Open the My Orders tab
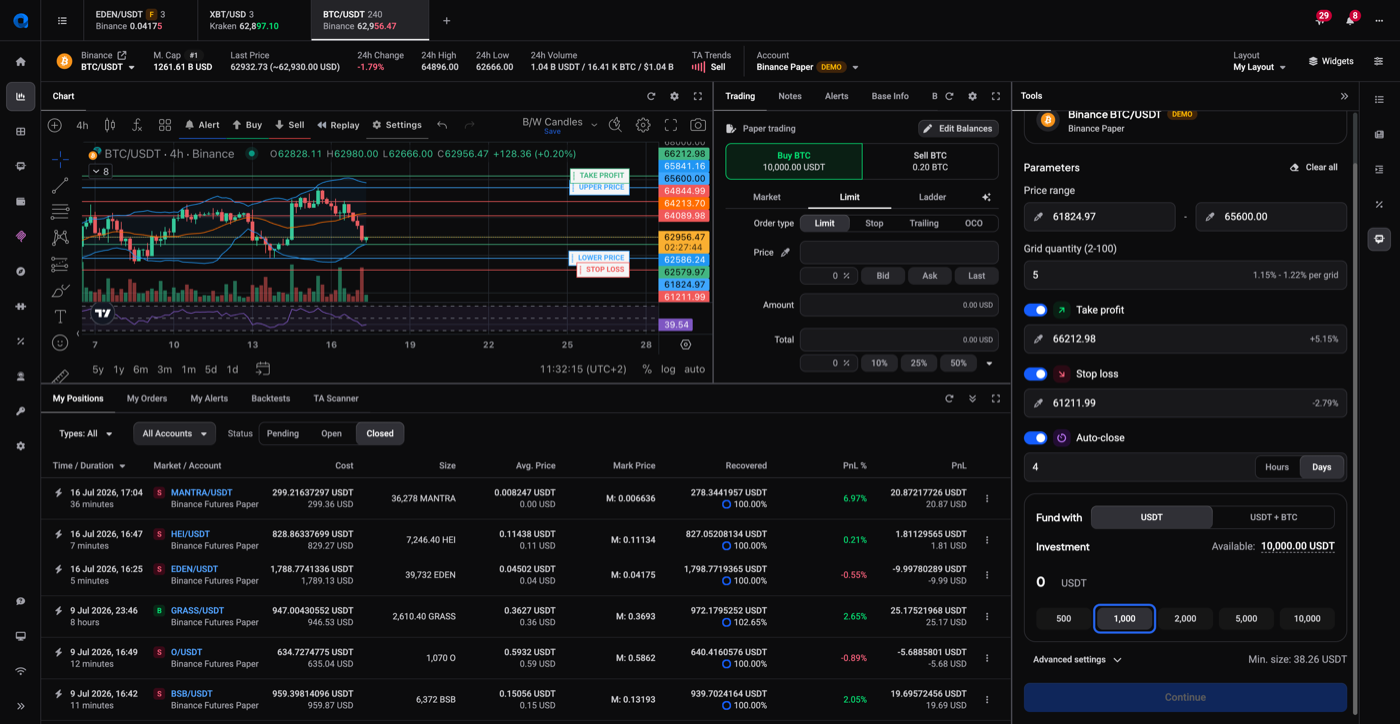Image resolution: width=1400 pixels, height=724 pixels. [147, 398]
